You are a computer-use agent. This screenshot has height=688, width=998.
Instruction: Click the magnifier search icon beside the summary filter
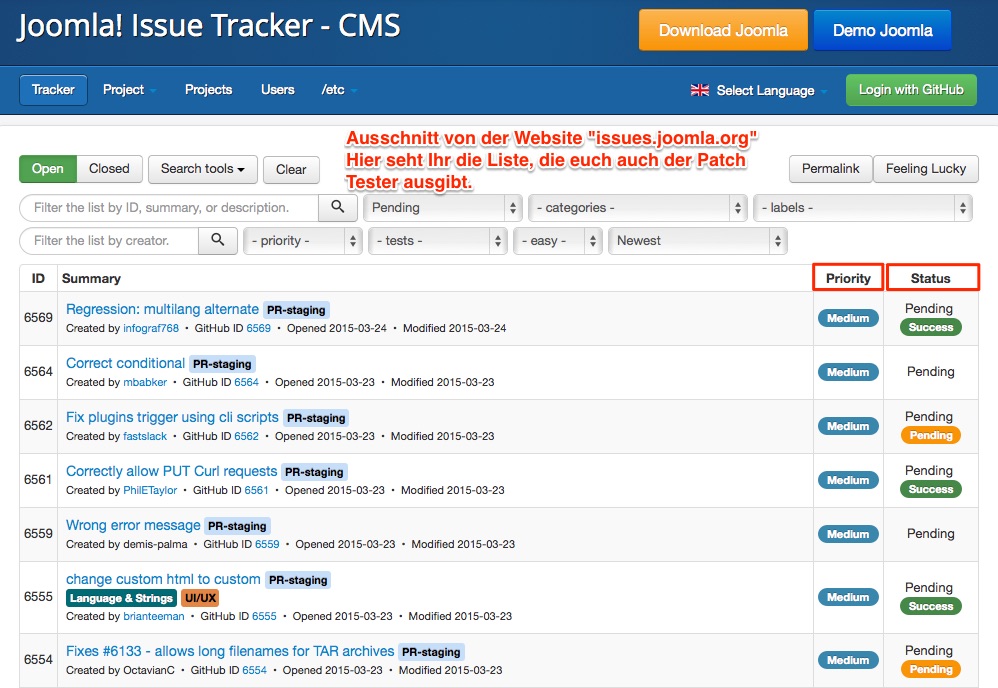pos(337,207)
